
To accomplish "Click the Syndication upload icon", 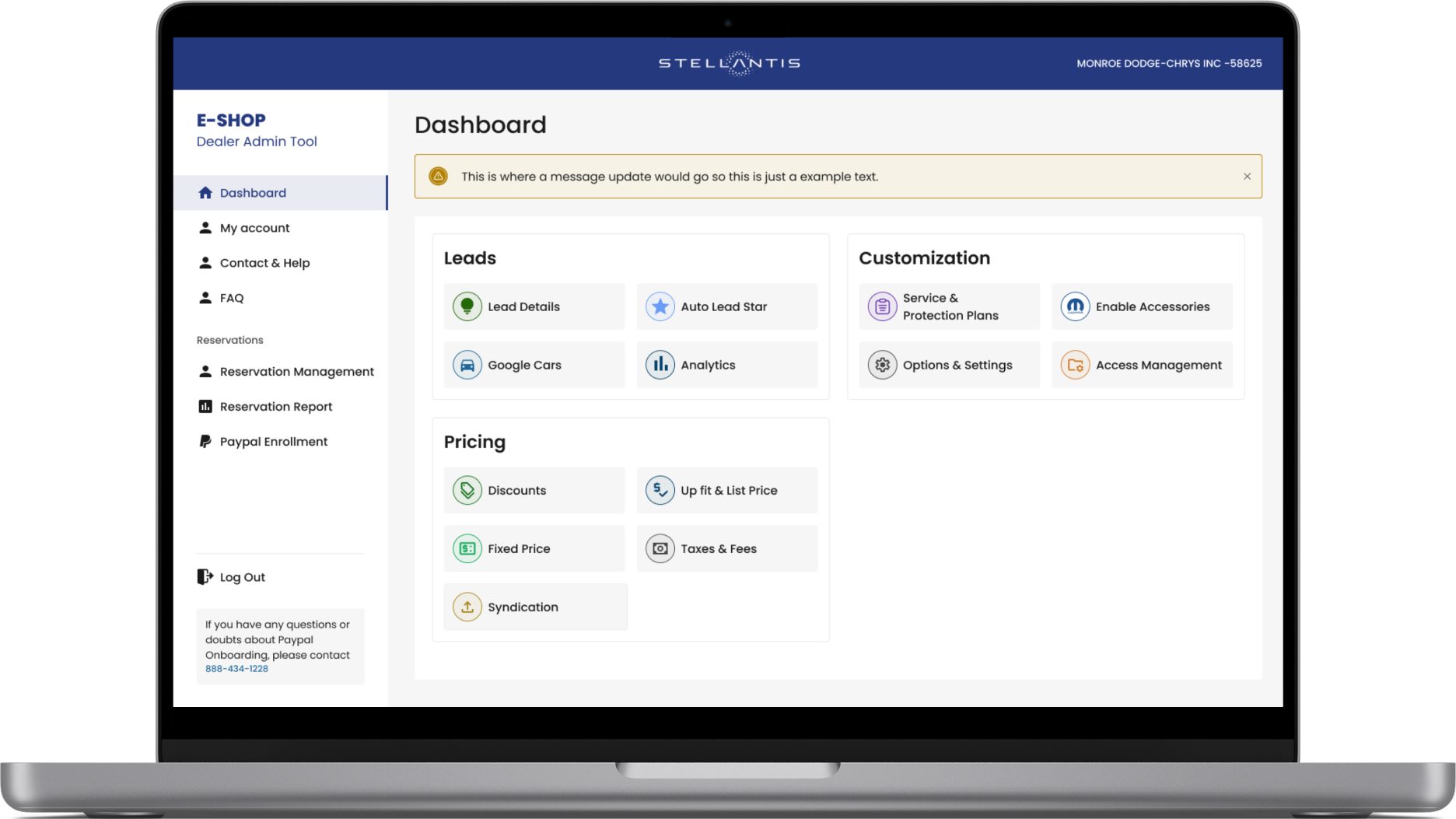I will (467, 607).
